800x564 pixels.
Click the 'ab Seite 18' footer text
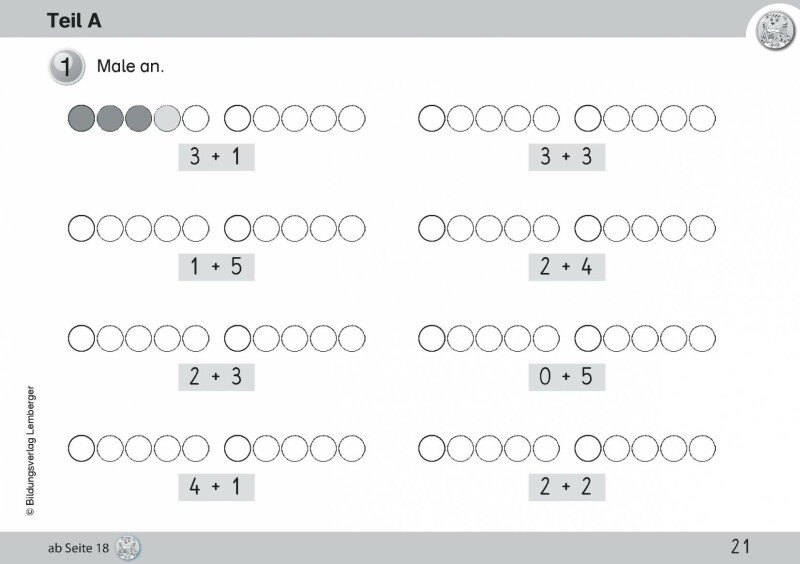coord(78,547)
